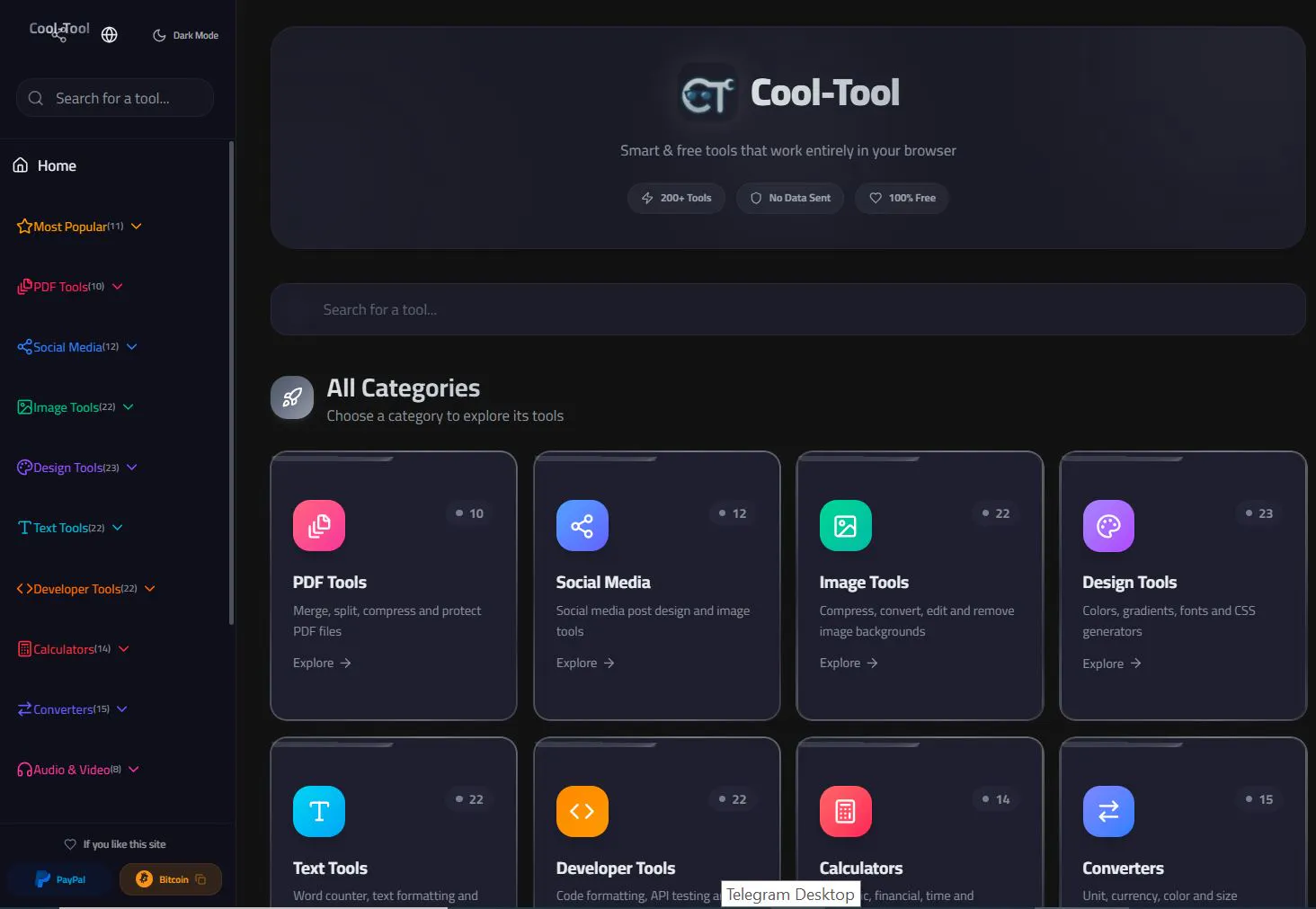Click the main Search for a tool field
This screenshot has width=1316, height=909.
(787, 309)
